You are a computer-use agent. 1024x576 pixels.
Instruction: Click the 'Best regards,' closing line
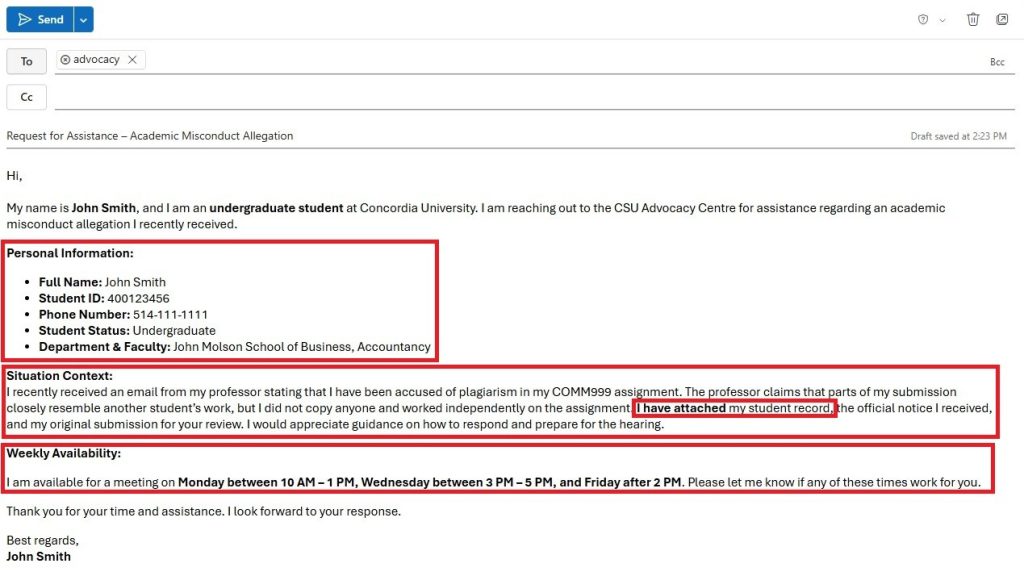pyautogui.click(x=42, y=540)
